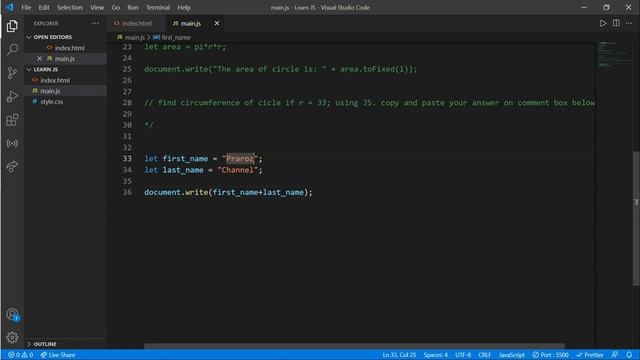The width and height of the screenshot is (640, 360).
Task: Open the Live Server broadcast icon
Action: tap(12, 143)
